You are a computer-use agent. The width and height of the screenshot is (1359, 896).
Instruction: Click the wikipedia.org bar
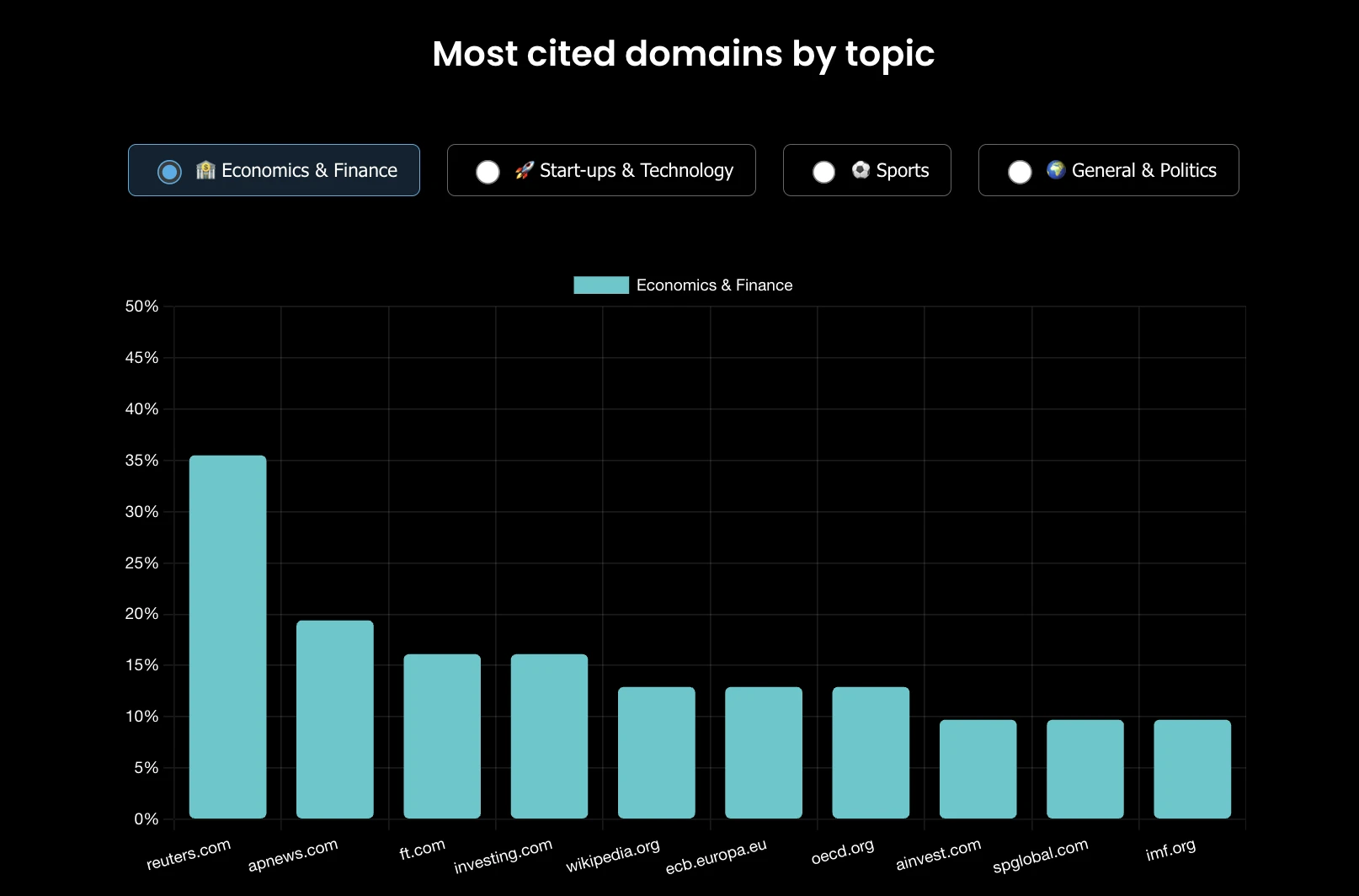click(657, 753)
